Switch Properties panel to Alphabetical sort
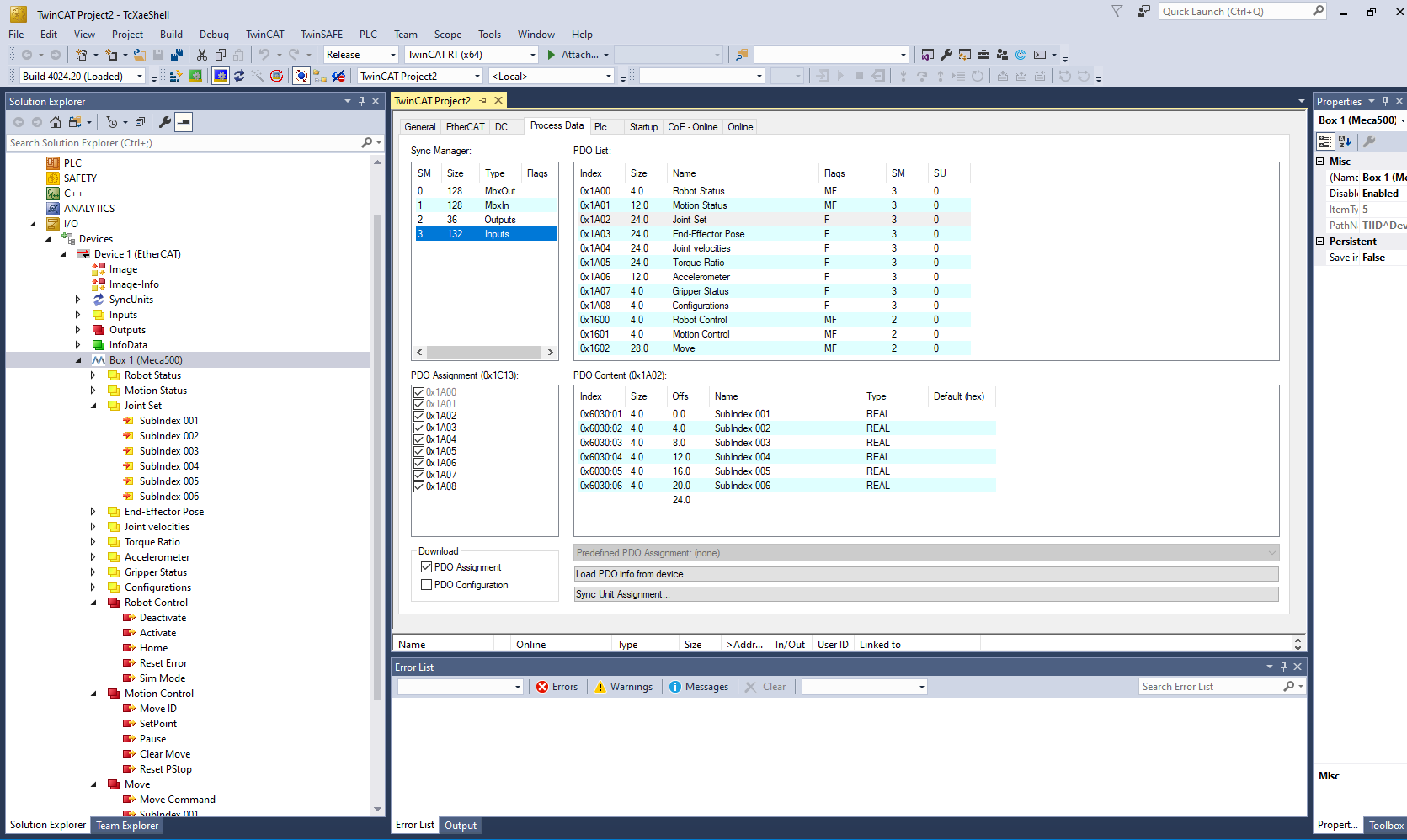The image size is (1407, 840). [x=1344, y=141]
